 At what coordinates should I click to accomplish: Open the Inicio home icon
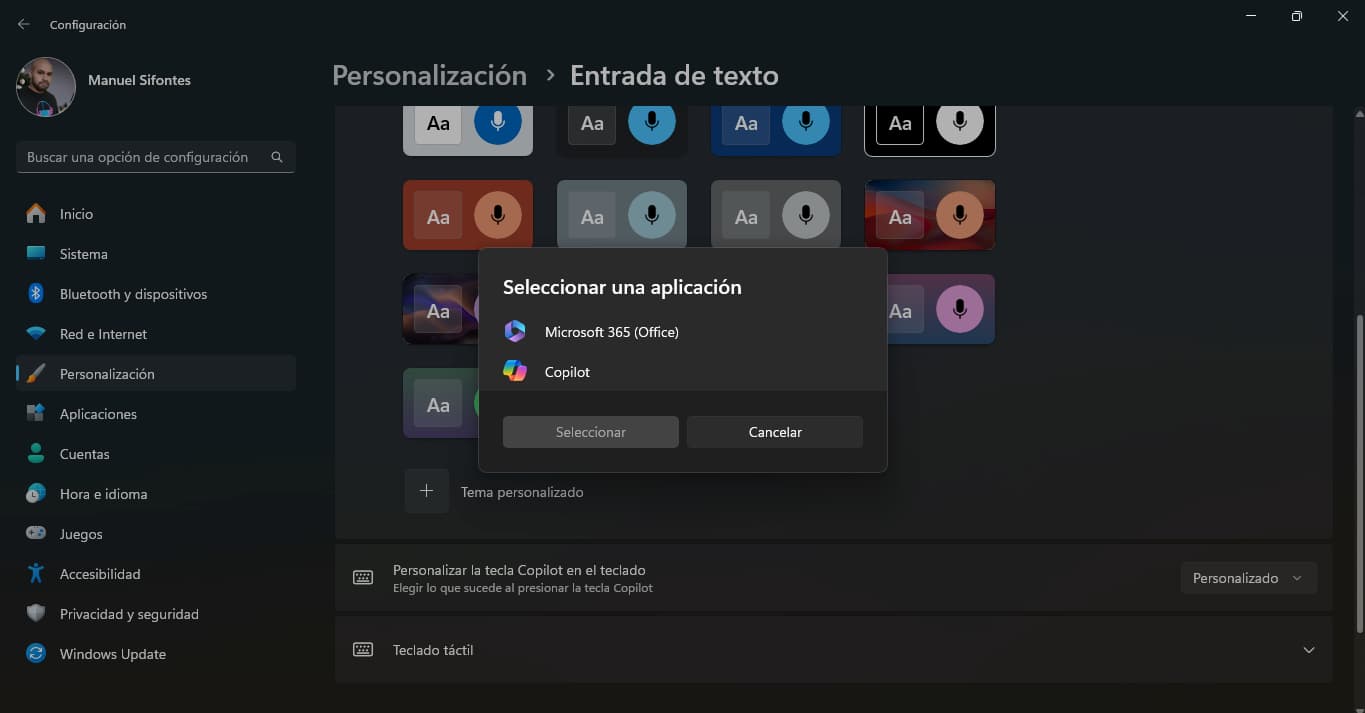36,214
